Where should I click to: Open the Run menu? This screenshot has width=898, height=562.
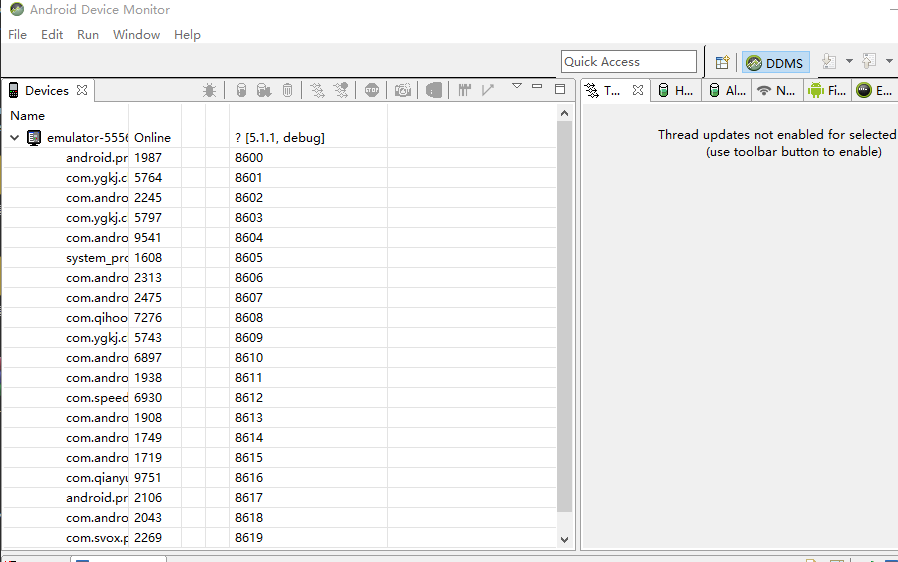pos(88,35)
